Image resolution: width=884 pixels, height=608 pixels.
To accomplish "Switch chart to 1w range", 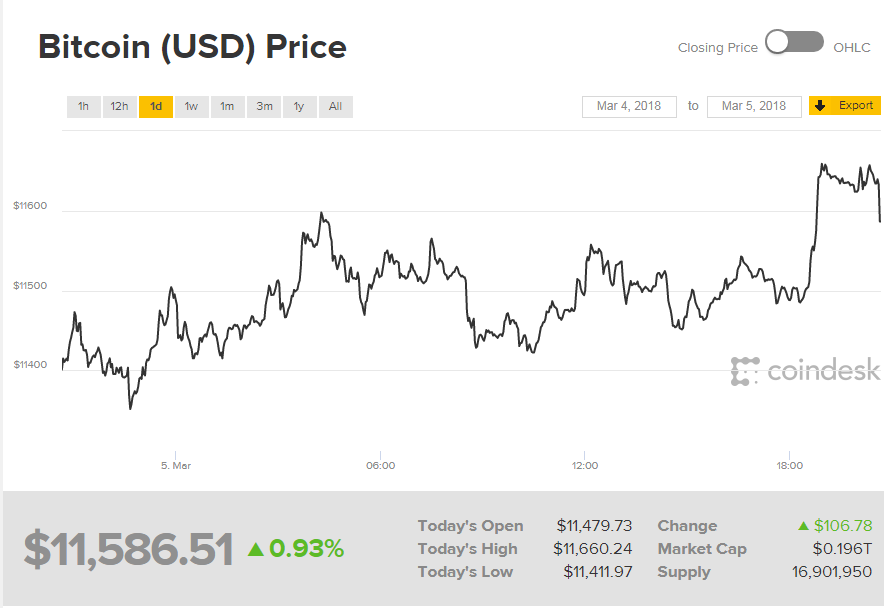I will point(192,106).
